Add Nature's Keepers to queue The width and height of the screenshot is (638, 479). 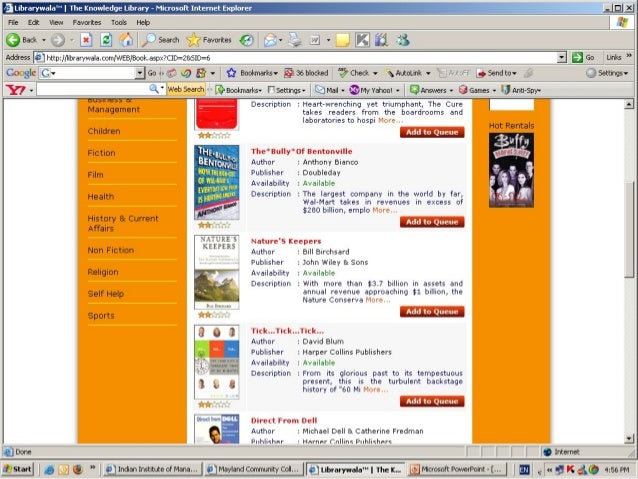432,311
